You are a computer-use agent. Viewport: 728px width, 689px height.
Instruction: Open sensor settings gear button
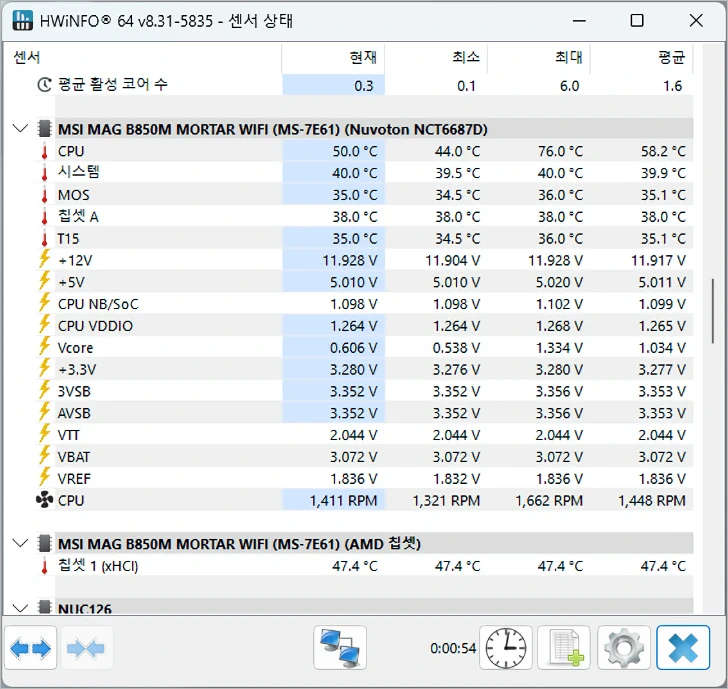pyautogui.click(x=624, y=648)
